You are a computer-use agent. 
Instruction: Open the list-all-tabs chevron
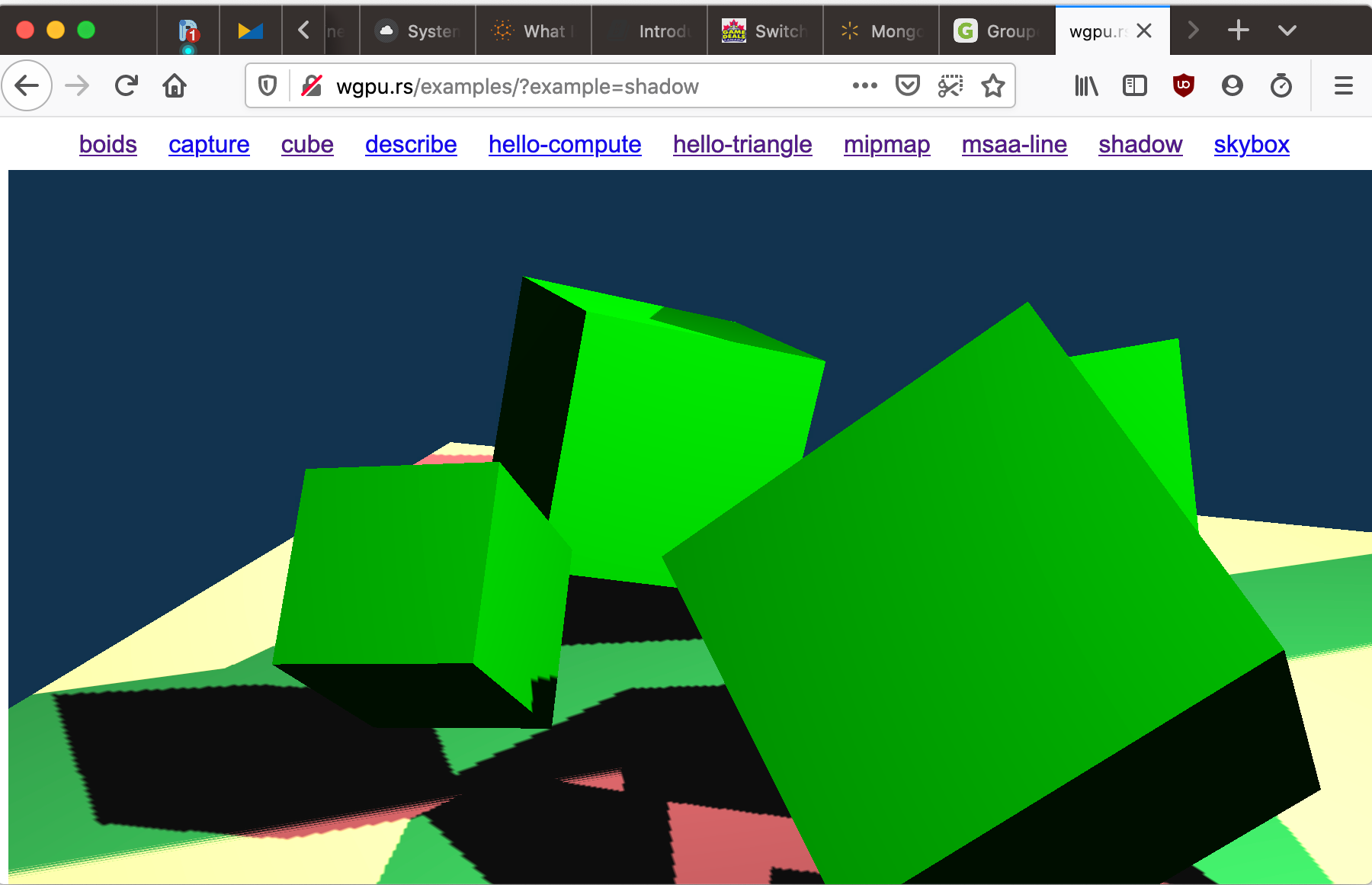(1287, 30)
